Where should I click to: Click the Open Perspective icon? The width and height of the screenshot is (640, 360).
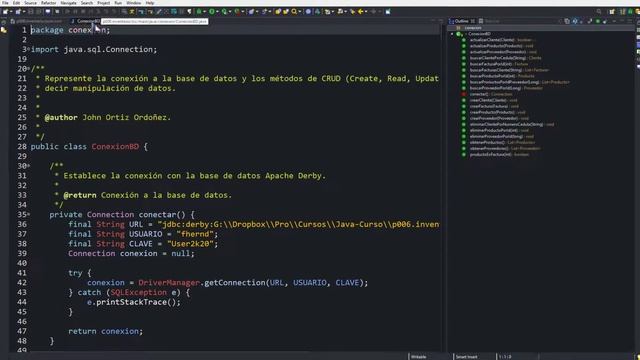click(612, 12)
